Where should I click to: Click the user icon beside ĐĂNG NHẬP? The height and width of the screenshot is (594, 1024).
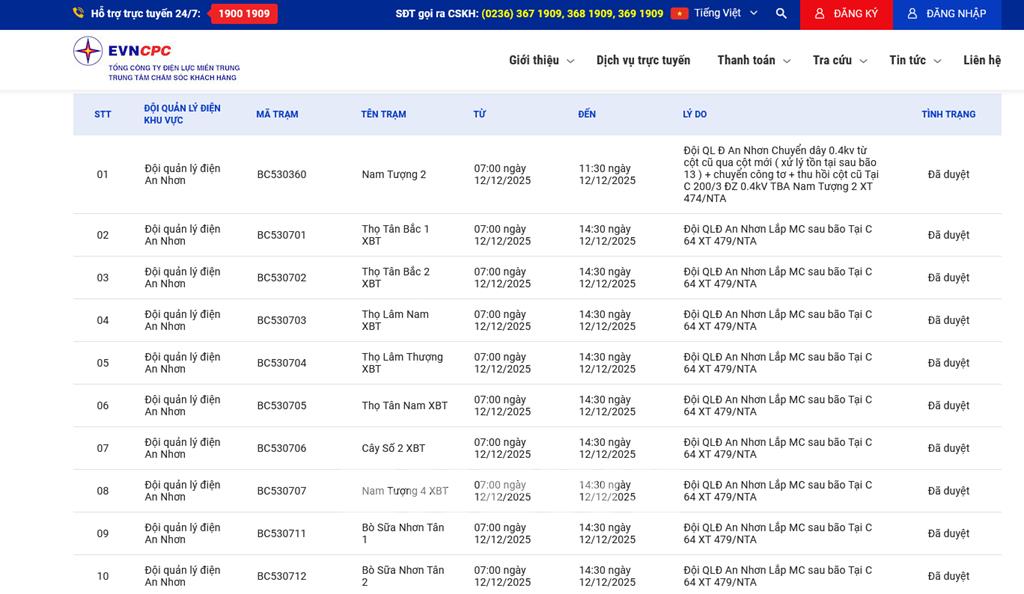click(912, 14)
